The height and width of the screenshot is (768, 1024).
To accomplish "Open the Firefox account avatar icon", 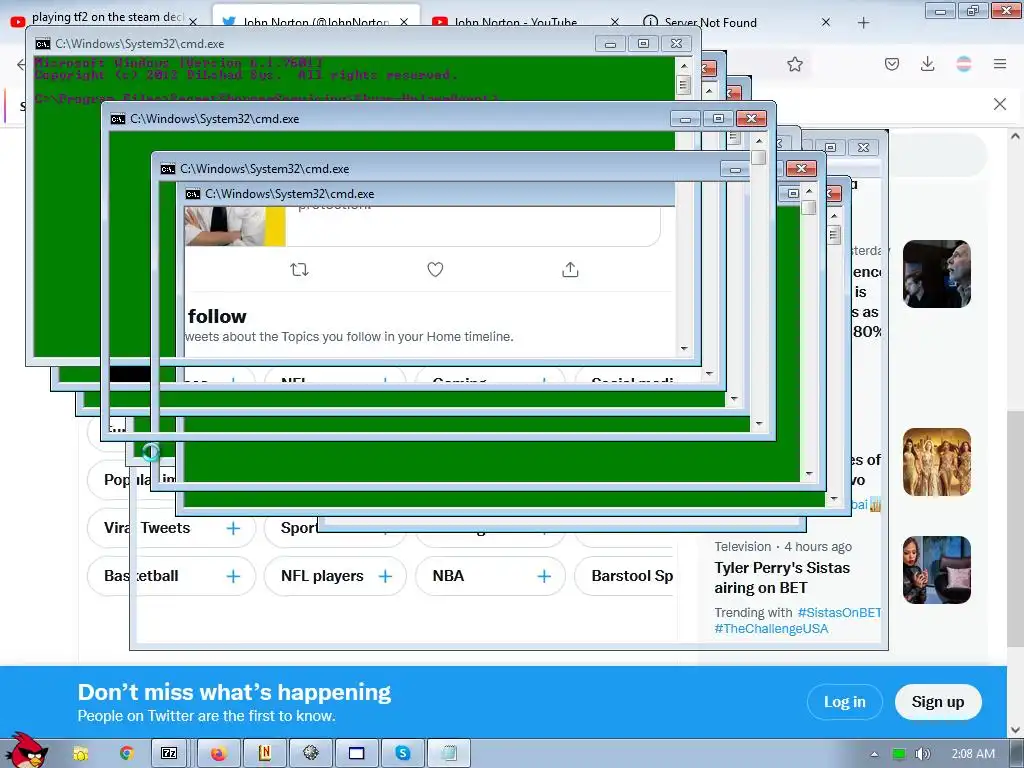I will pos(964,64).
